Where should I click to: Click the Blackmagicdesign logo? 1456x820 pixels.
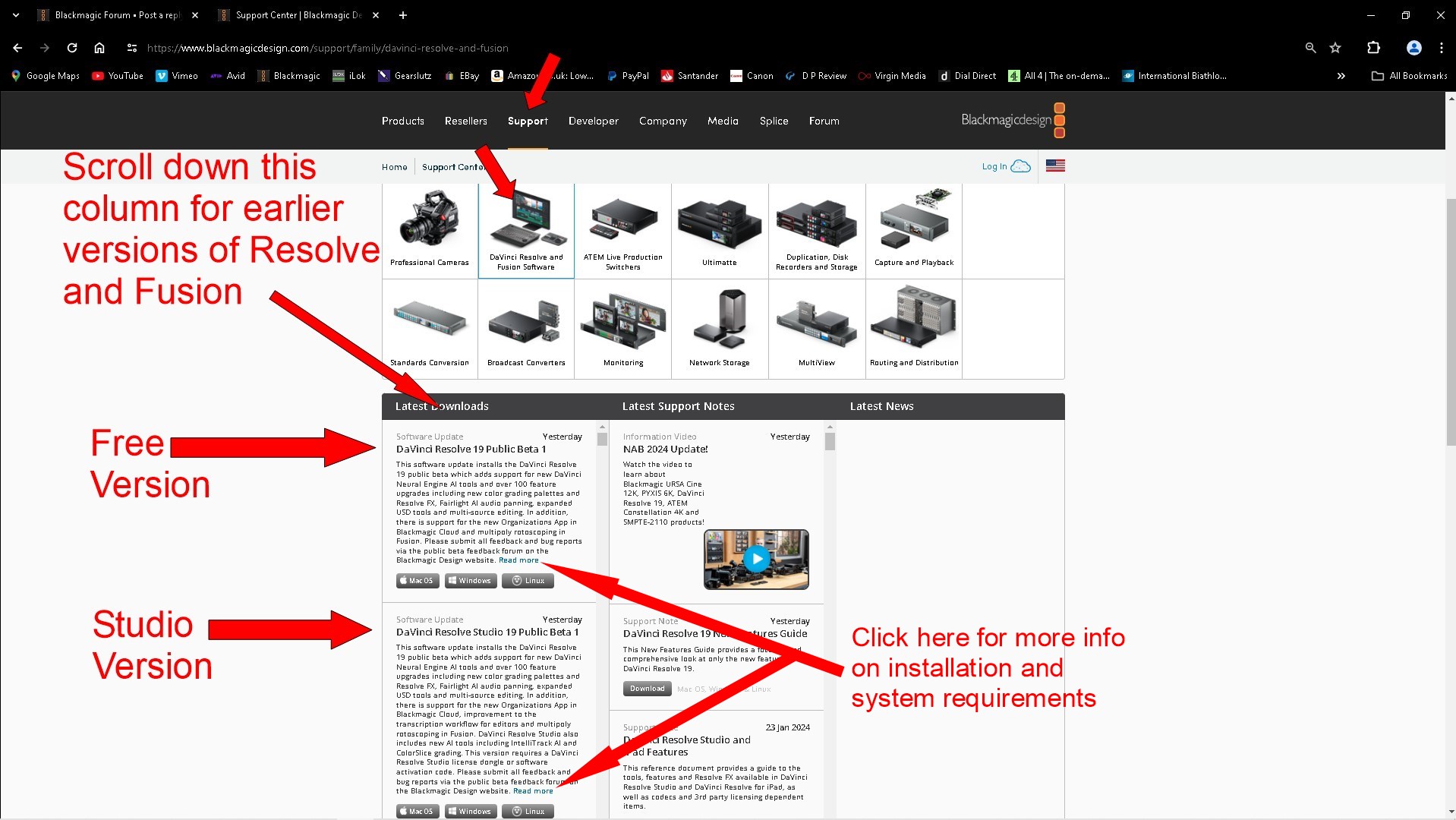(1013, 120)
